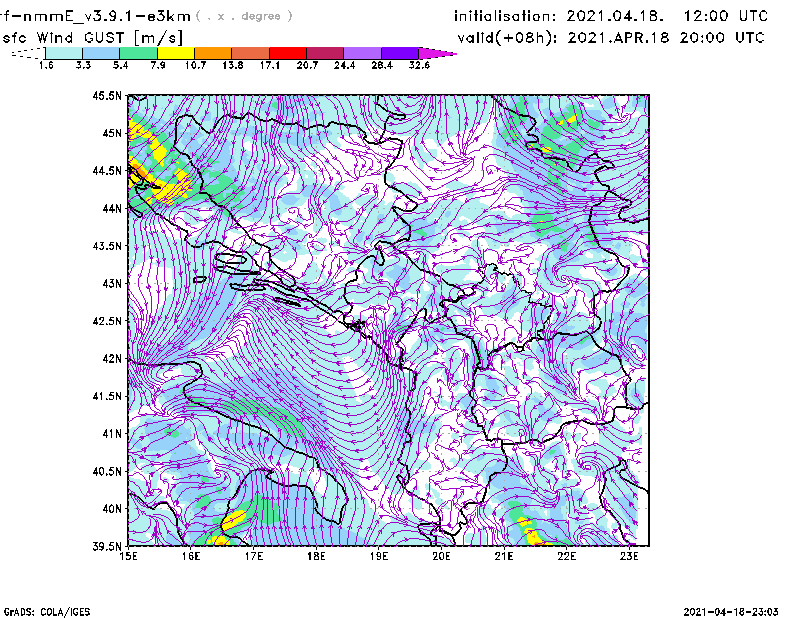Screen dimensions: 800x618
Task: Click the '43.5N' latitude label
Action: click(107, 246)
